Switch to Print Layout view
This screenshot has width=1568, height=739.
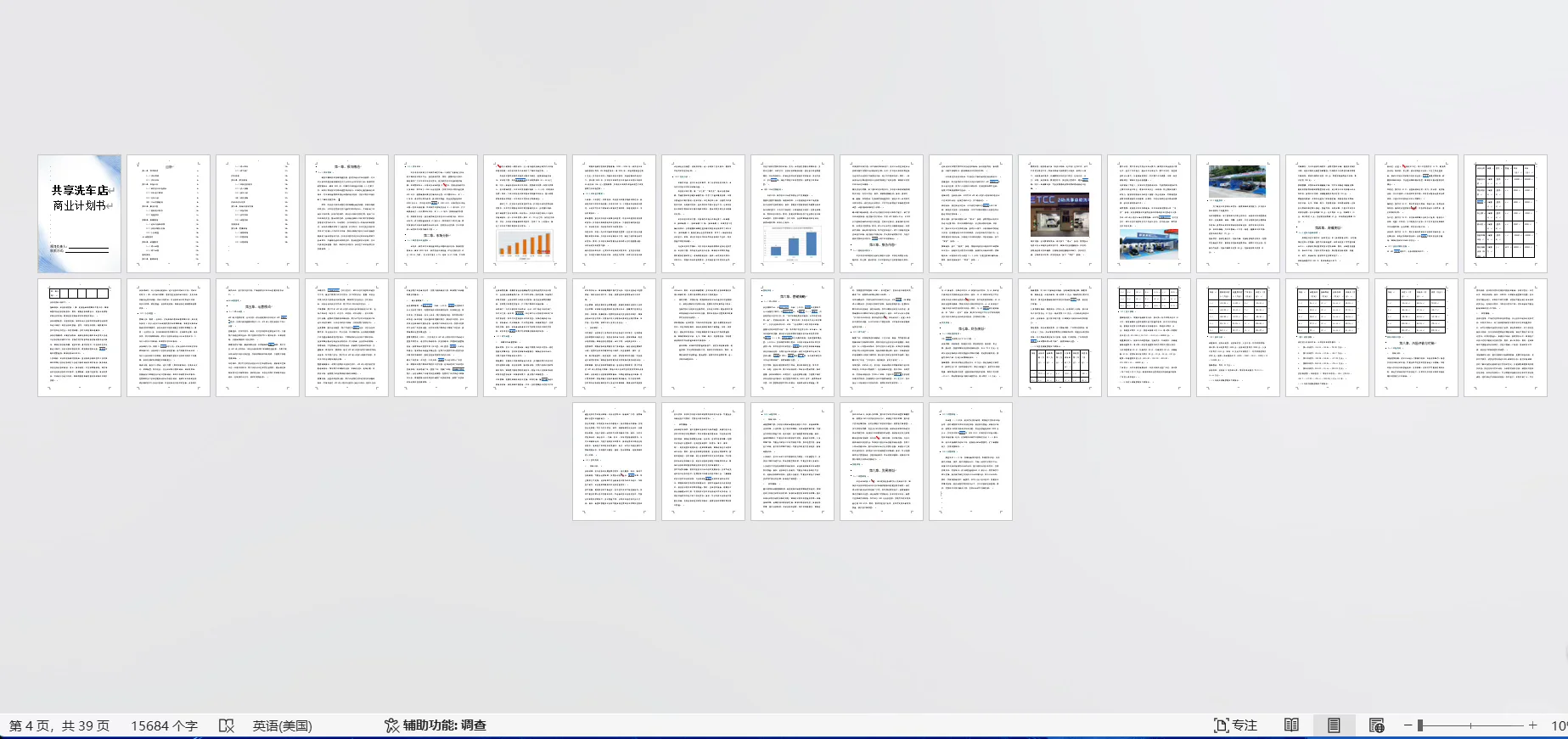(x=1334, y=725)
